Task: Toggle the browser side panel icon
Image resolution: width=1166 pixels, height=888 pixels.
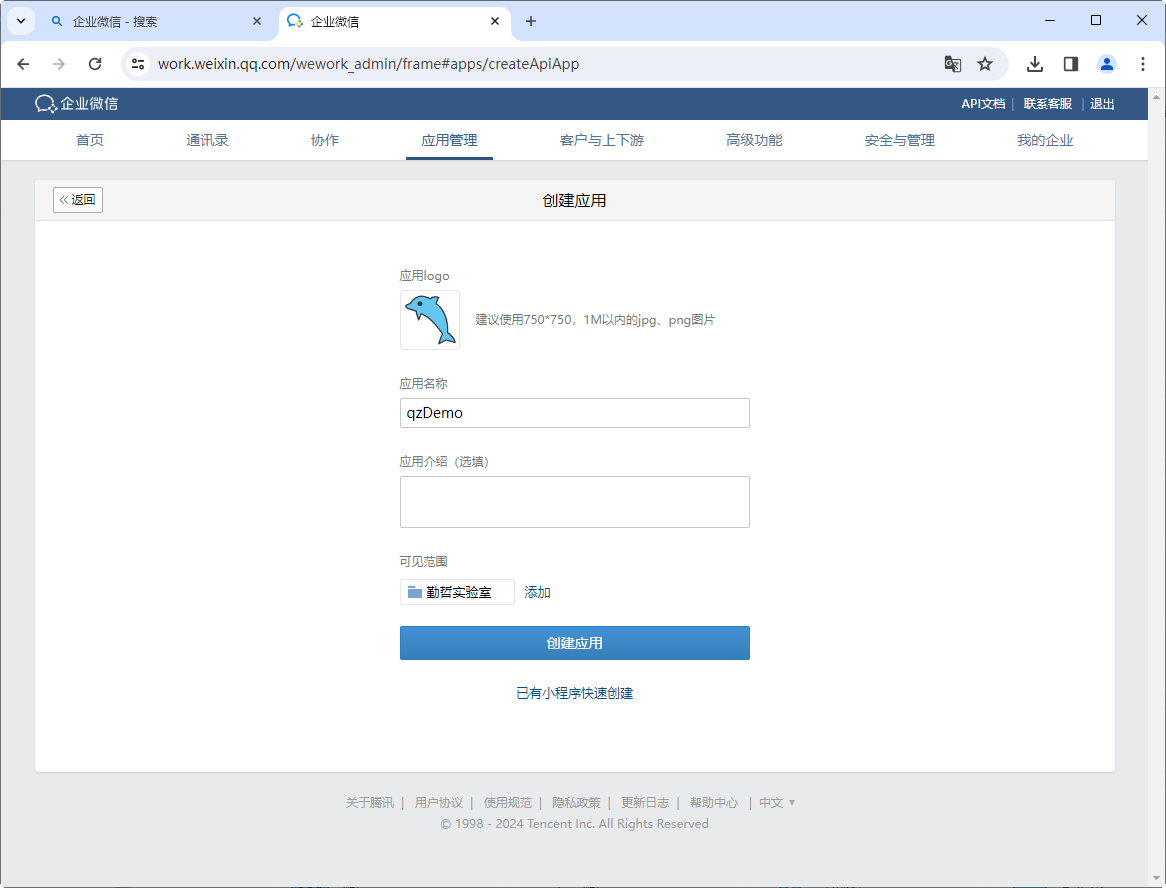Action: coord(1071,64)
